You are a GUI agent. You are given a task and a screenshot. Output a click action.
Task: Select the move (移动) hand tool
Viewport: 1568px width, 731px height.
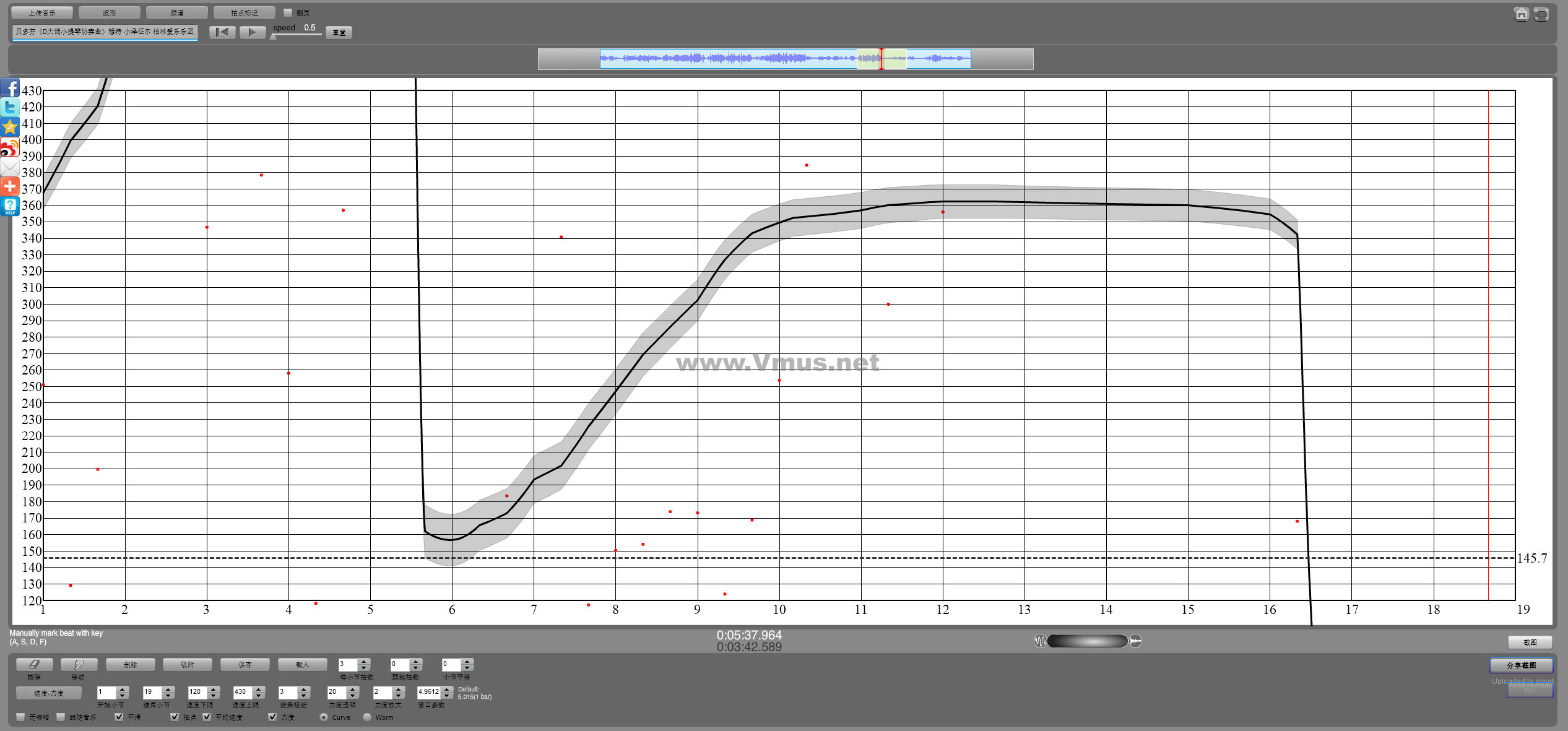(79, 665)
